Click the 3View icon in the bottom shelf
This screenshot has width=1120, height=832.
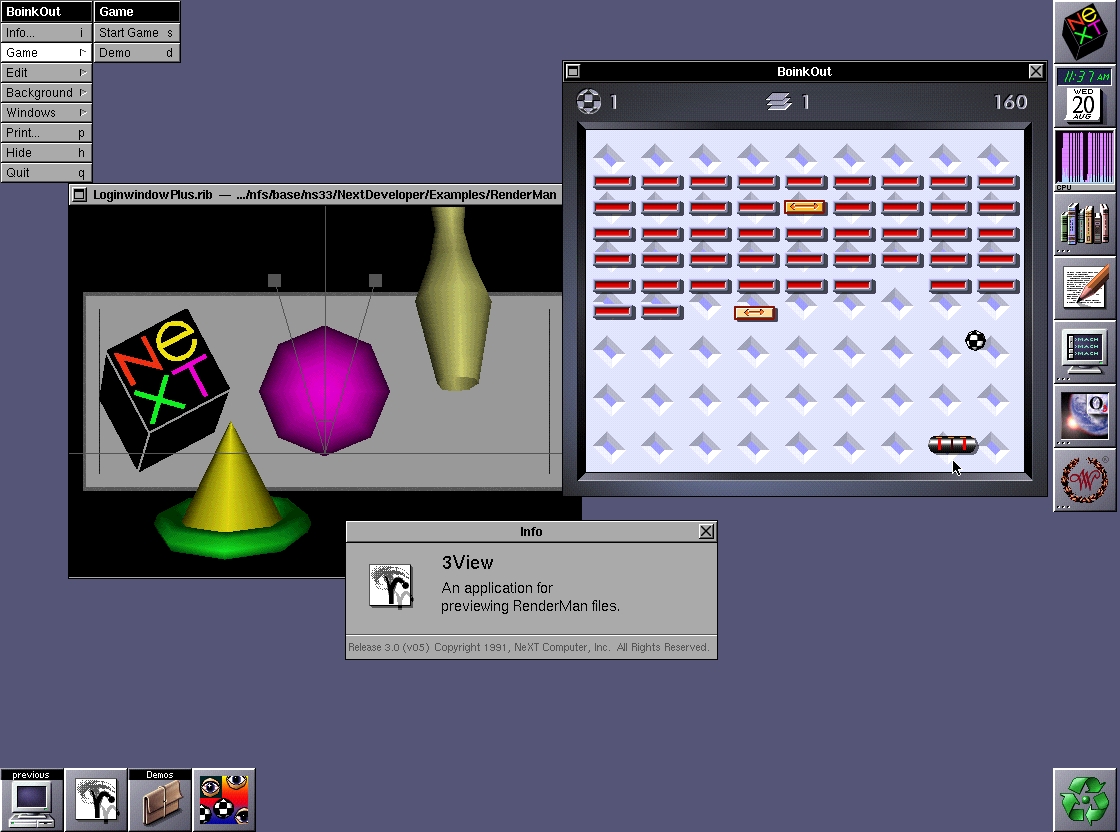click(96, 800)
